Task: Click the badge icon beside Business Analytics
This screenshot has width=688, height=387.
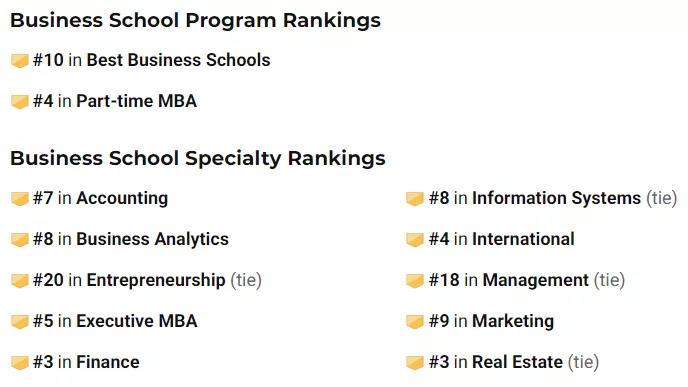Action: tap(20, 240)
